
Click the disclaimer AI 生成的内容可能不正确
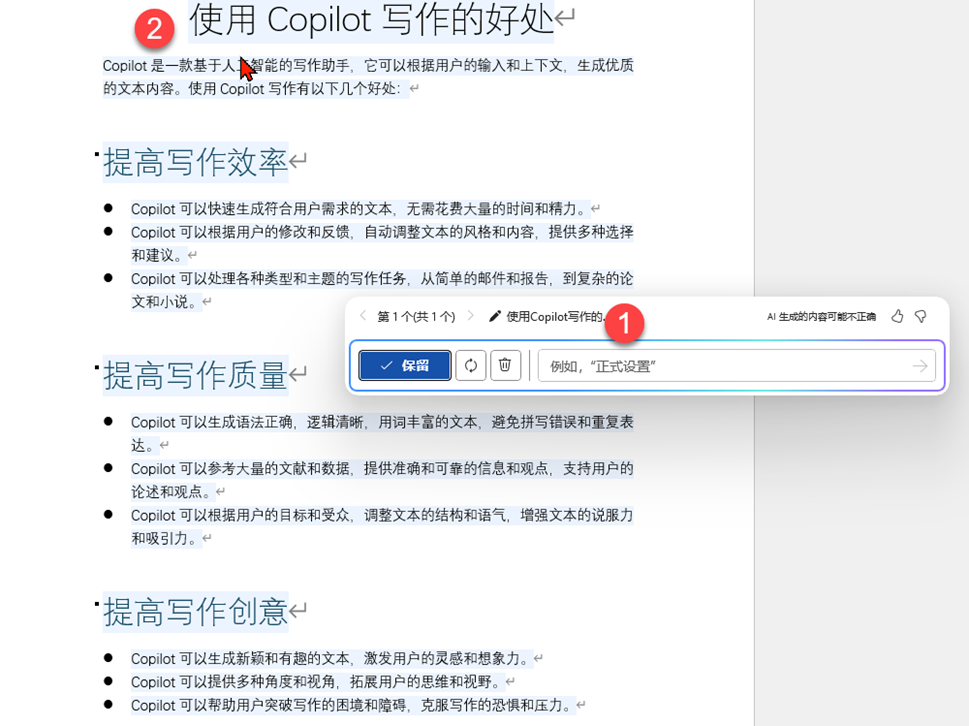(821, 317)
